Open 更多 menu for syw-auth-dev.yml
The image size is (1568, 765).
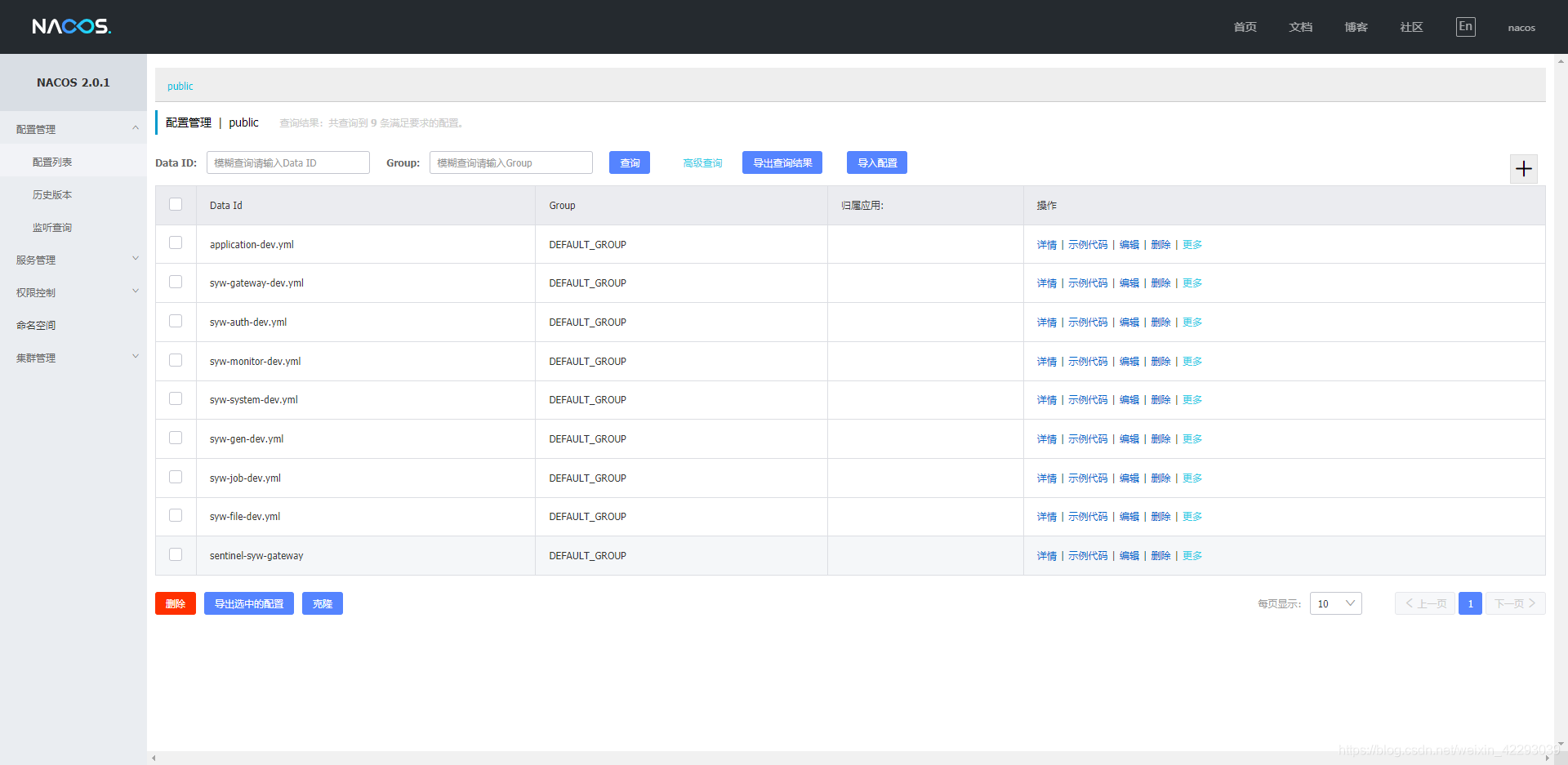[x=1192, y=322]
